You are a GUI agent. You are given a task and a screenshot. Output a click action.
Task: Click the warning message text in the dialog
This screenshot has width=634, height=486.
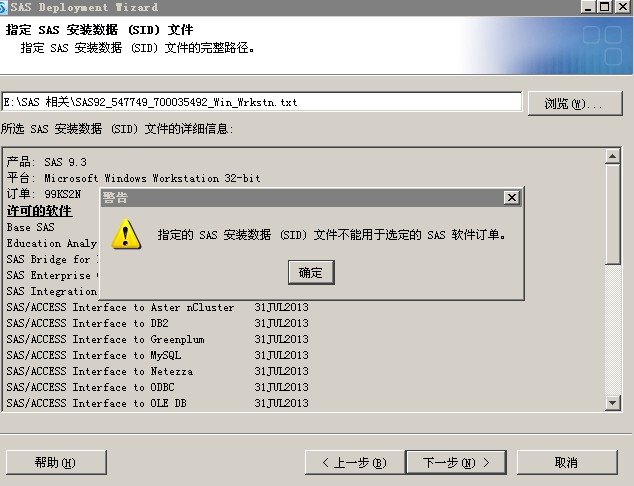pos(332,235)
